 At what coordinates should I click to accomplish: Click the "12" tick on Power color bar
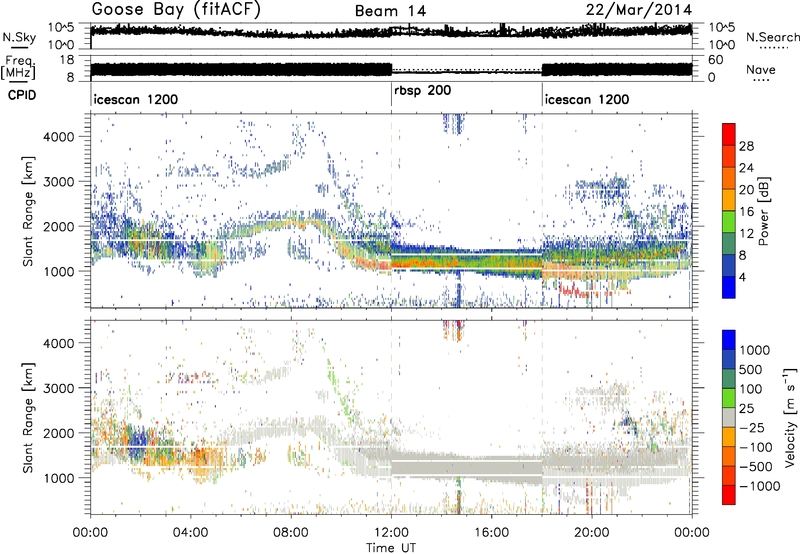click(x=746, y=234)
